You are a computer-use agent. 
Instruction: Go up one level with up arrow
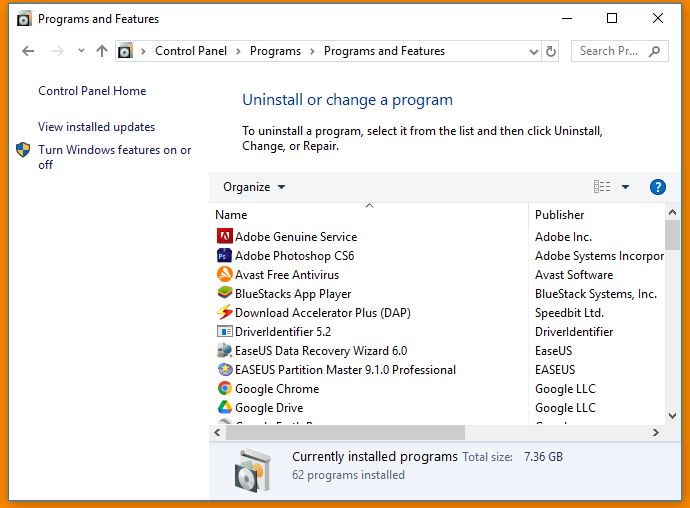click(102, 51)
